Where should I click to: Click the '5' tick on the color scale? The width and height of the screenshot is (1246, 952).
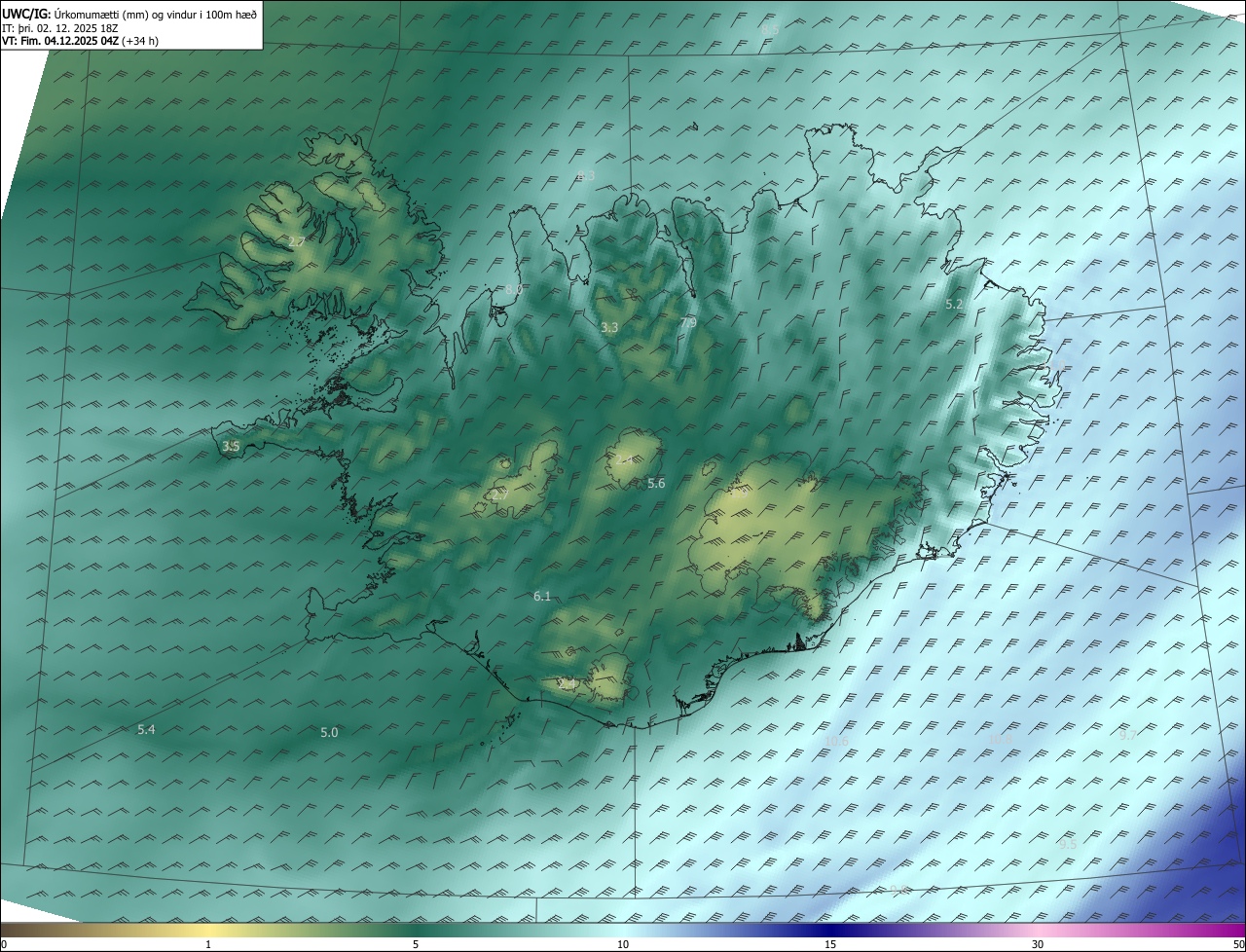[x=416, y=945]
